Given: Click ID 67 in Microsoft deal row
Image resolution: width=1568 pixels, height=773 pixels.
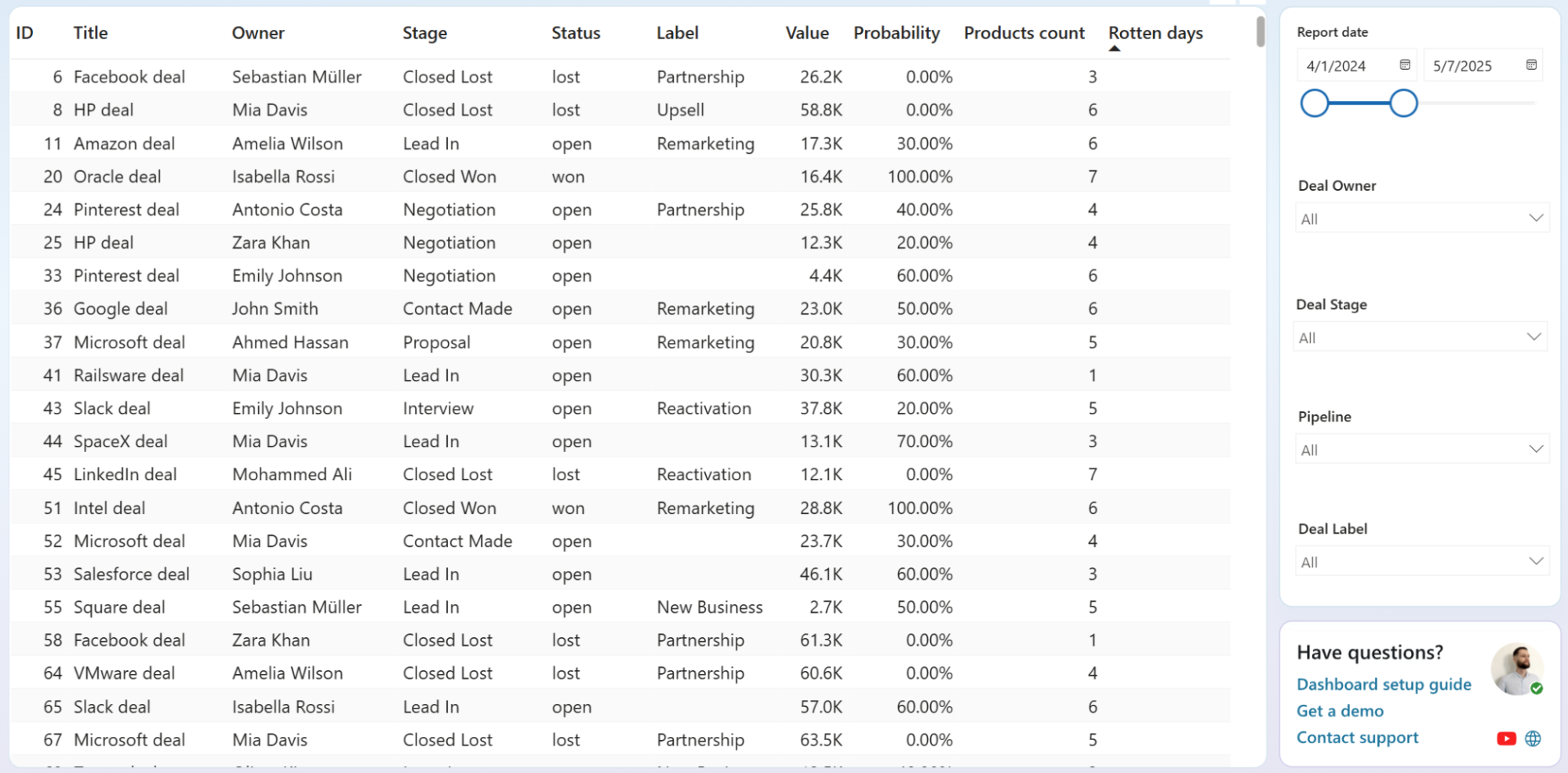Looking at the screenshot, I should coord(53,740).
